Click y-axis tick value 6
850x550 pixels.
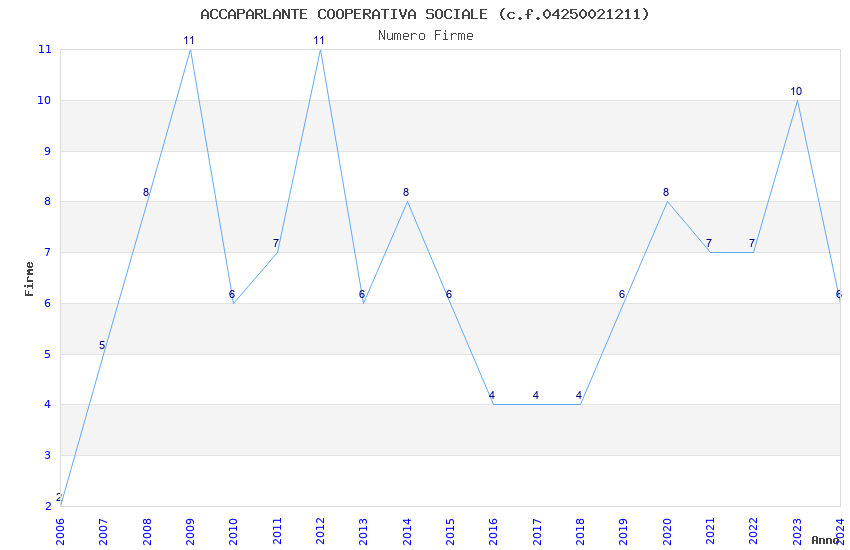48,303
